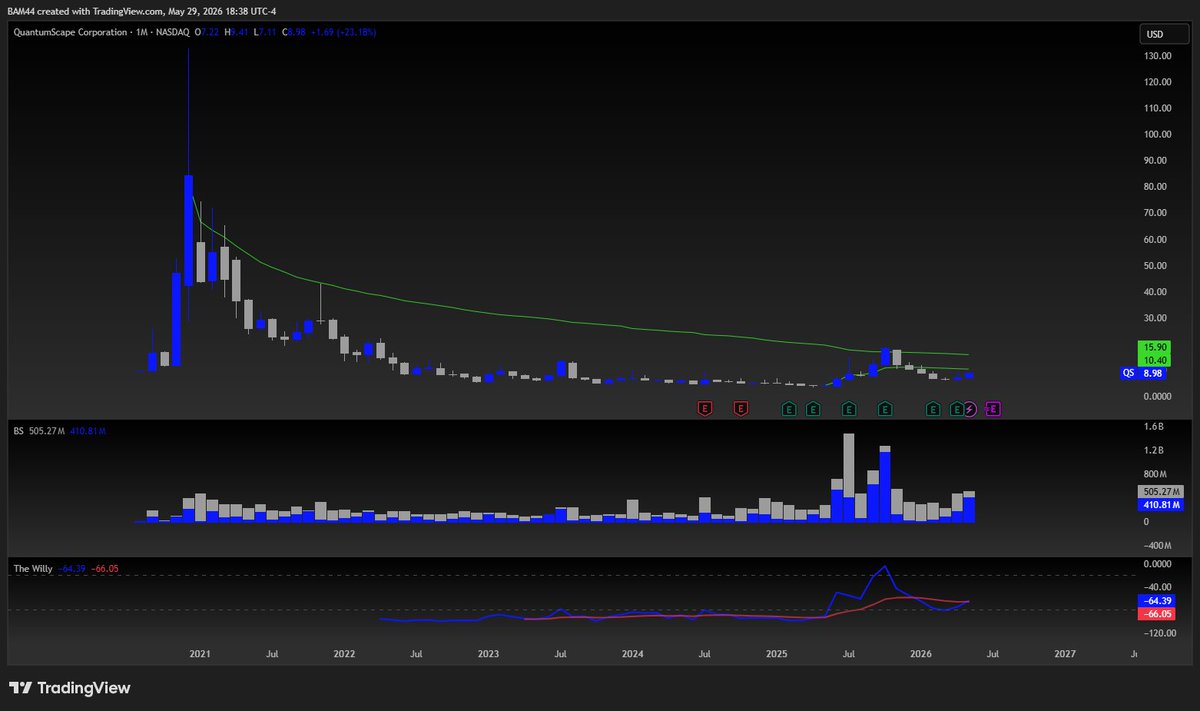The image size is (1200, 711).
Task: Click the -120.00 Willy axis label
Action: pos(1159,633)
